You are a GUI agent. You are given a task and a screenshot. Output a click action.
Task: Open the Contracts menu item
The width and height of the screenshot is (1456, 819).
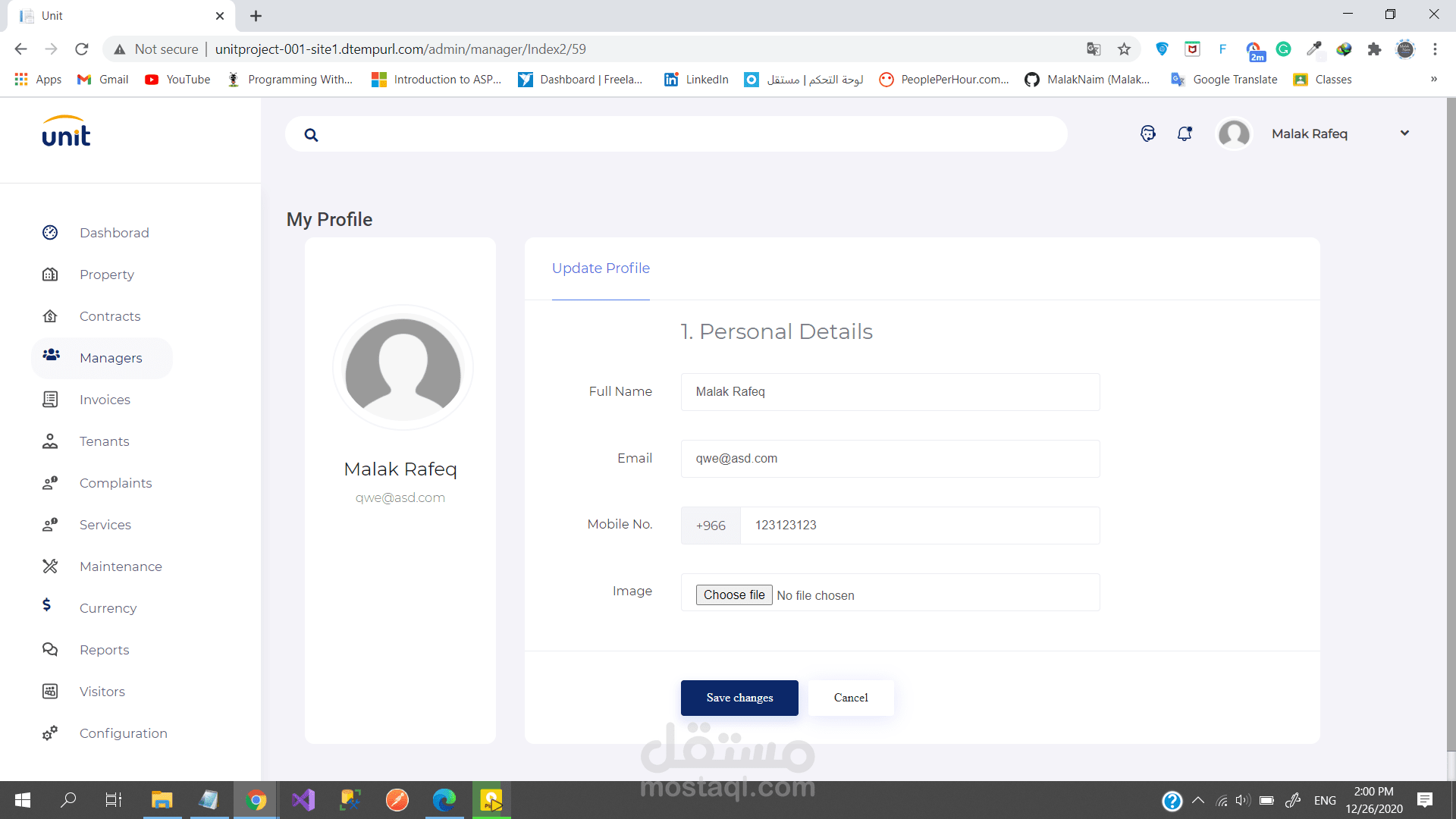pos(110,316)
